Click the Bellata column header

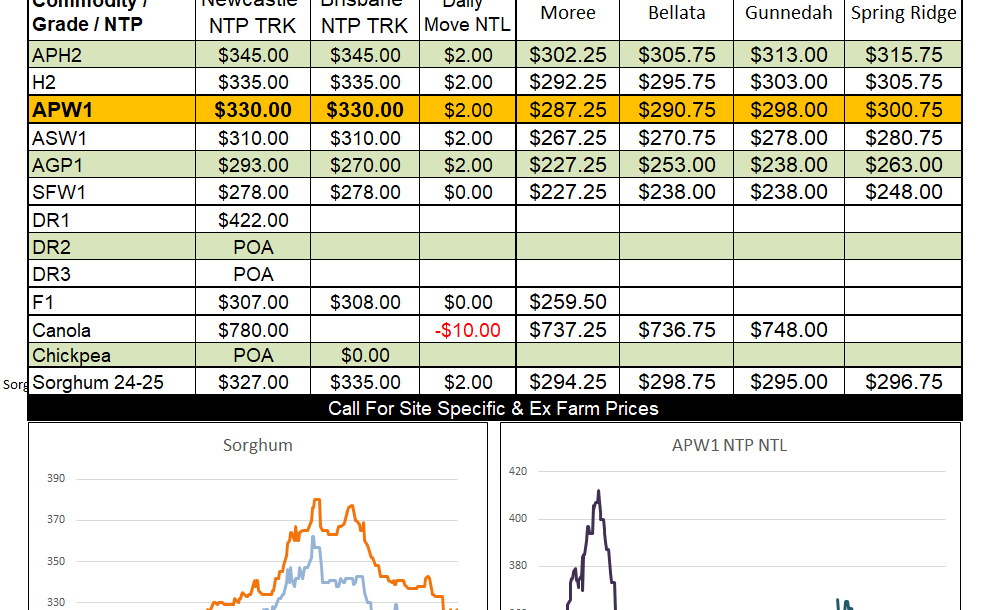tap(676, 14)
